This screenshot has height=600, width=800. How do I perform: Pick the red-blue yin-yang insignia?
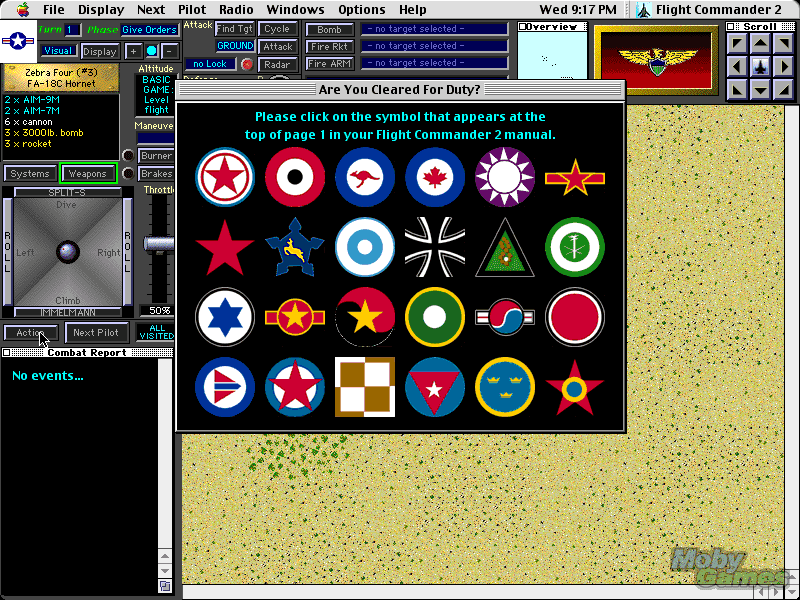pyautogui.click(x=505, y=317)
